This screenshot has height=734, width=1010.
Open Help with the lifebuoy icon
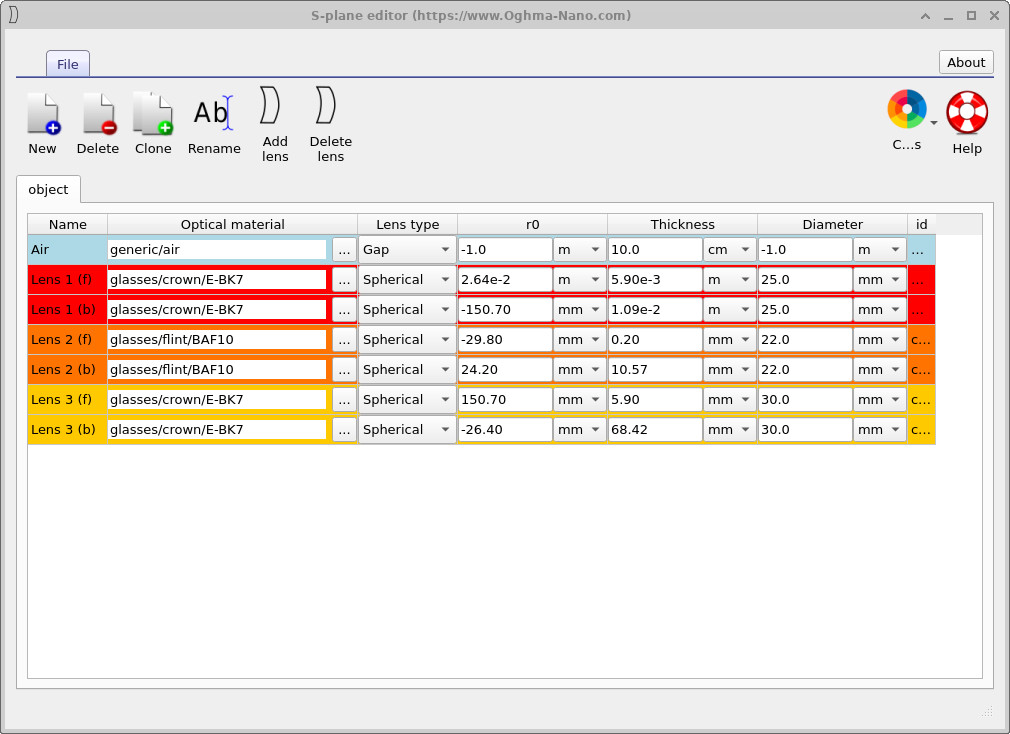(966, 111)
